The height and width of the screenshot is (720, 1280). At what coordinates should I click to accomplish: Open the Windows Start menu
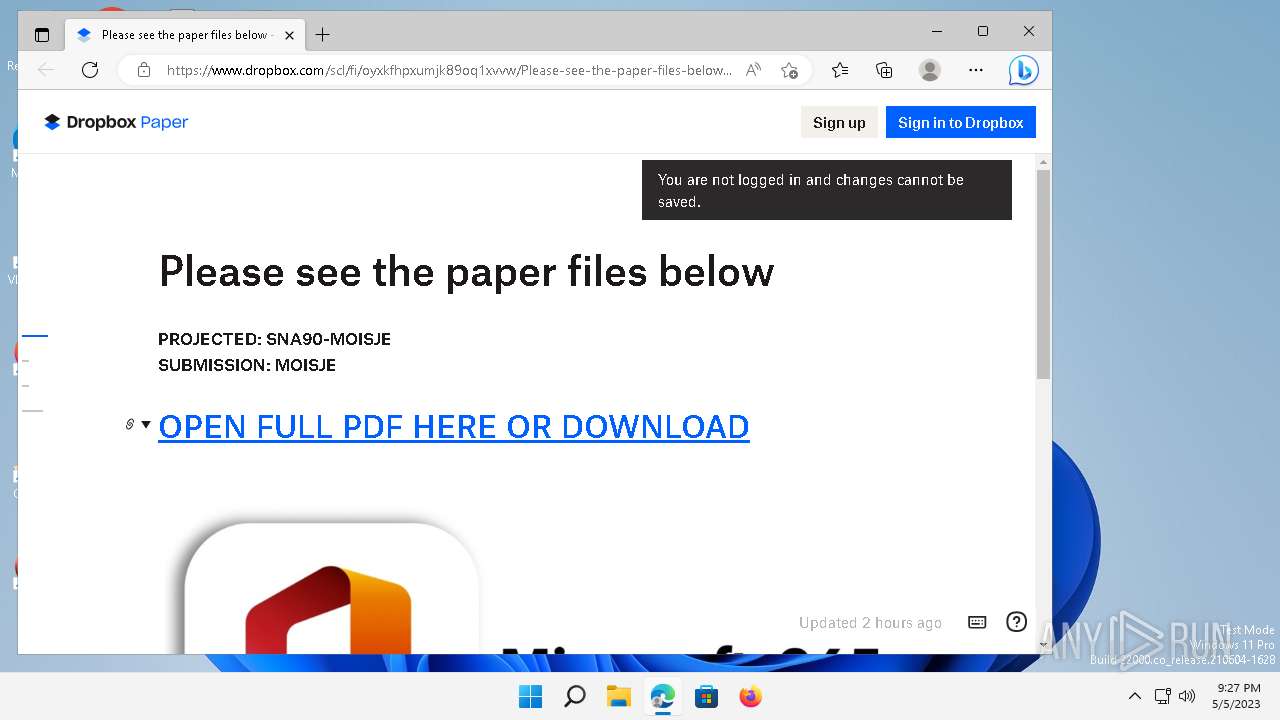pos(530,696)
